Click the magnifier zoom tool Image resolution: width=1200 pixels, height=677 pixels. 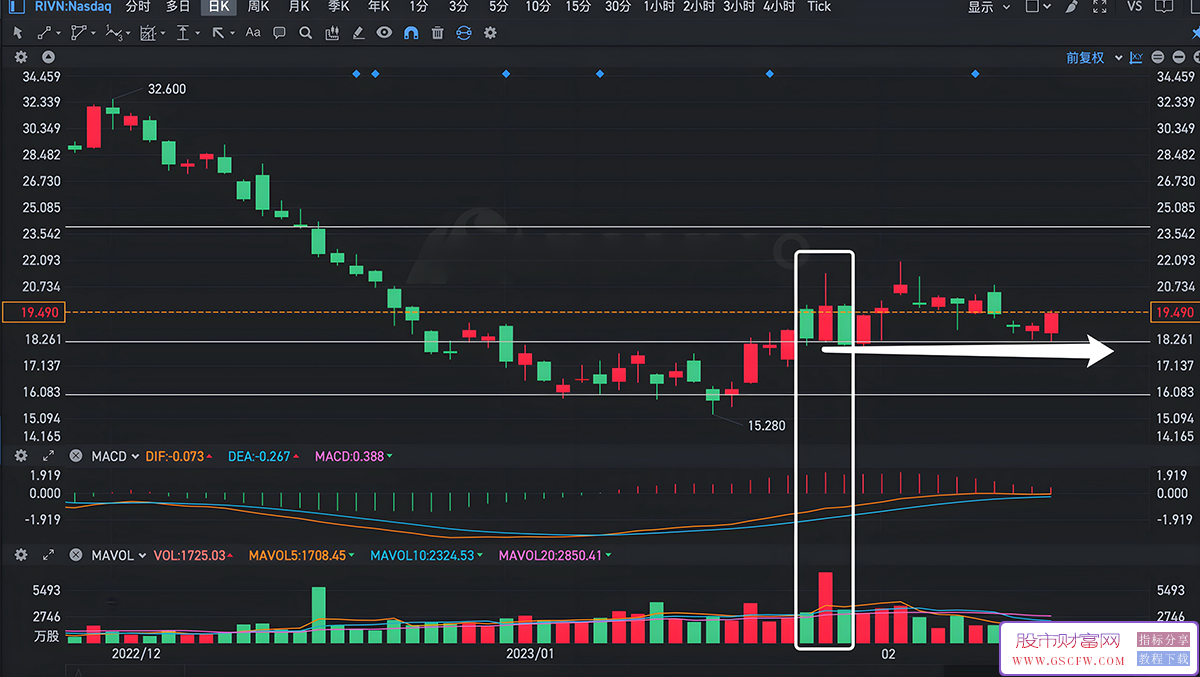[305, 33]
